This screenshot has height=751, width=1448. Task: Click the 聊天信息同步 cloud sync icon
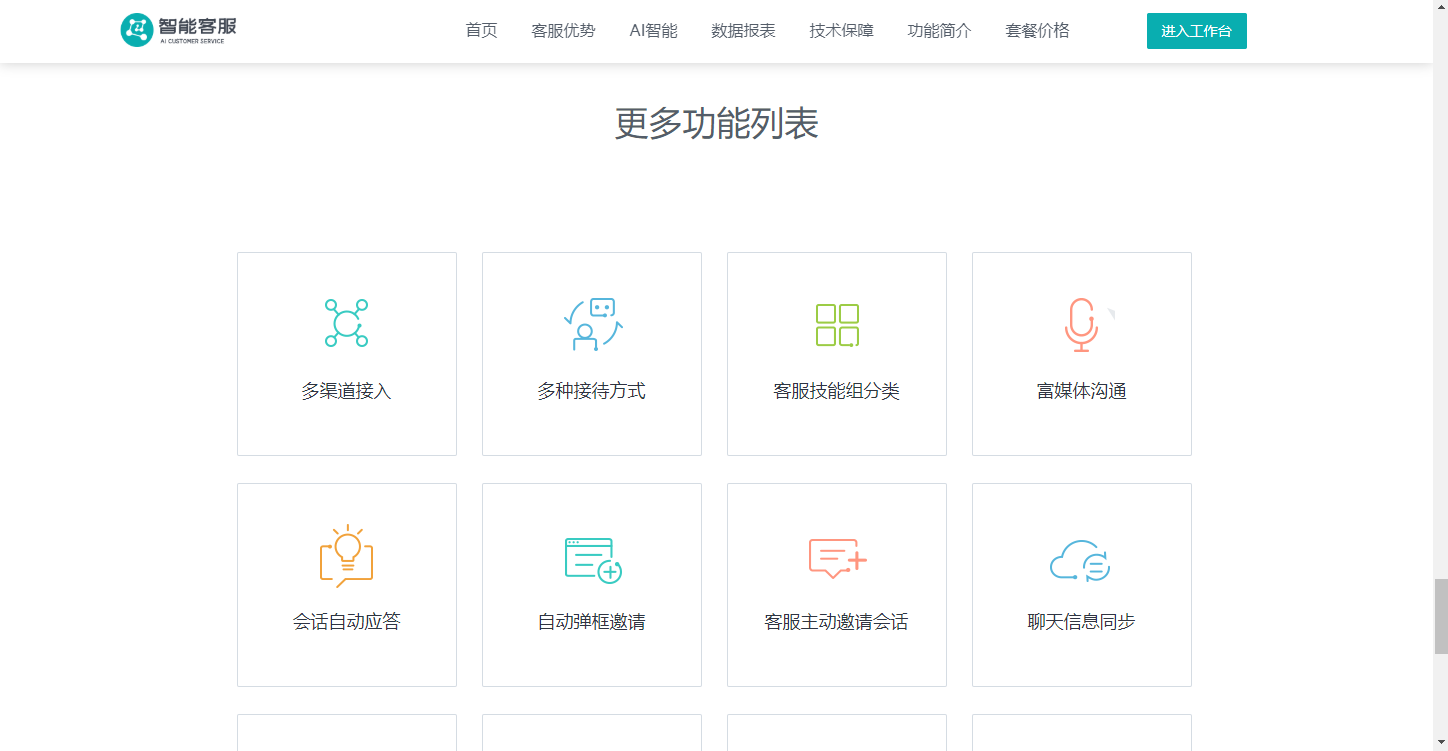1080,560
